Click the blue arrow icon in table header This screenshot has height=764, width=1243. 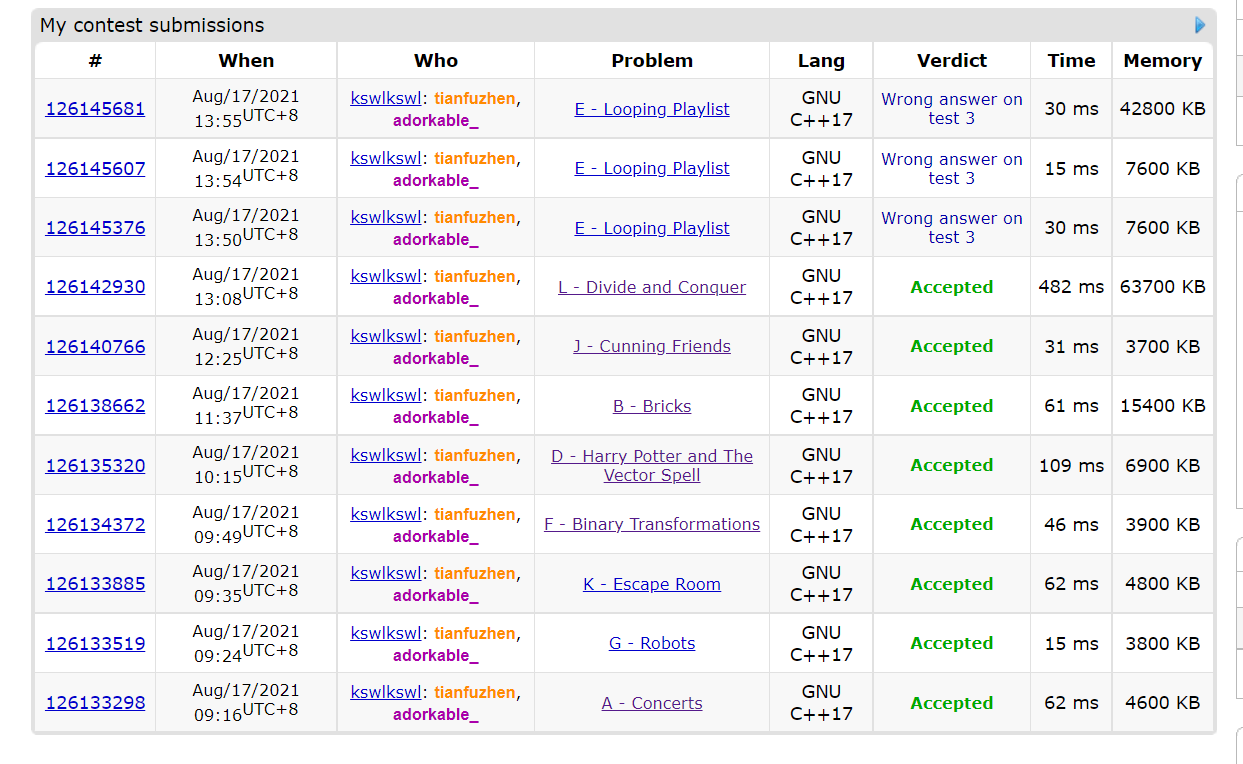click(x=1200, y=25)
